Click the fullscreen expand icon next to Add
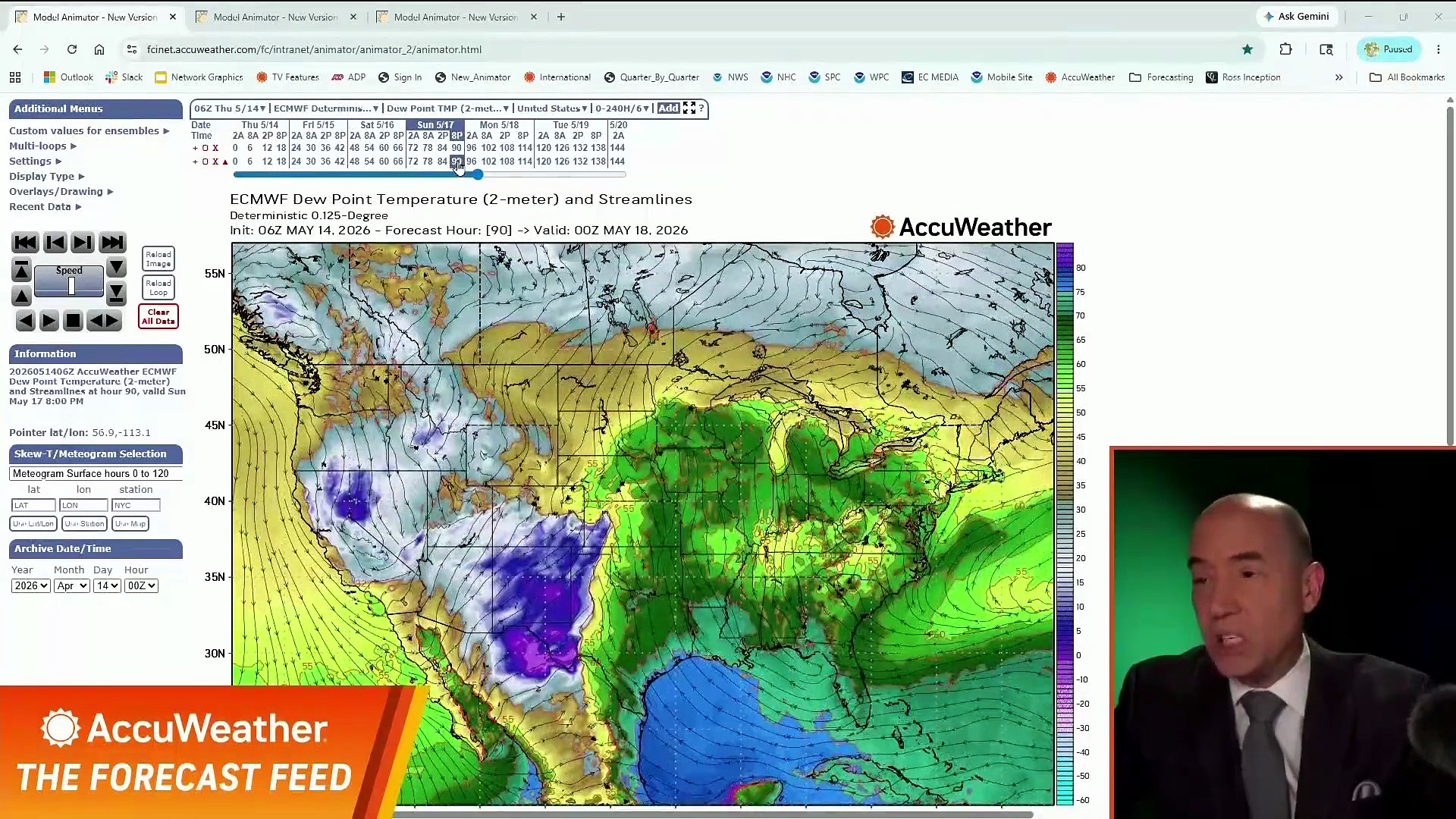Image resolution: width=1456 pixels, height=819 pixels. pyautogui.click(x=689, y=108)
